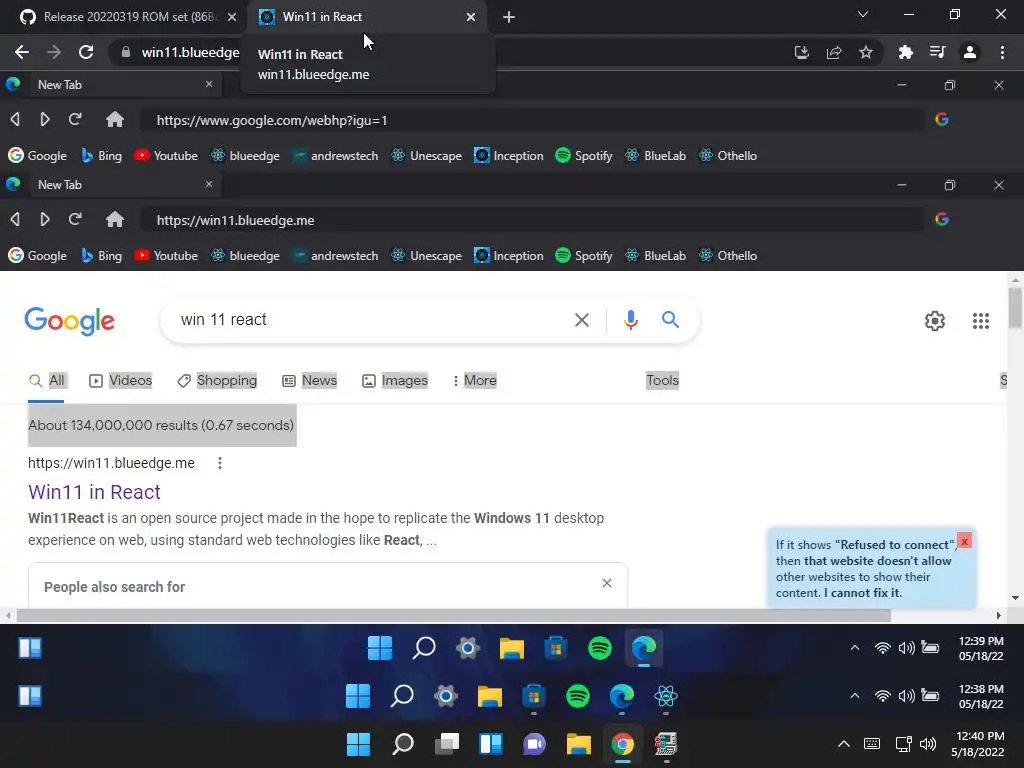Open Chrome in taskbar showing 12:40 PM
1024x768 pixels.
[x=622, y=744]
